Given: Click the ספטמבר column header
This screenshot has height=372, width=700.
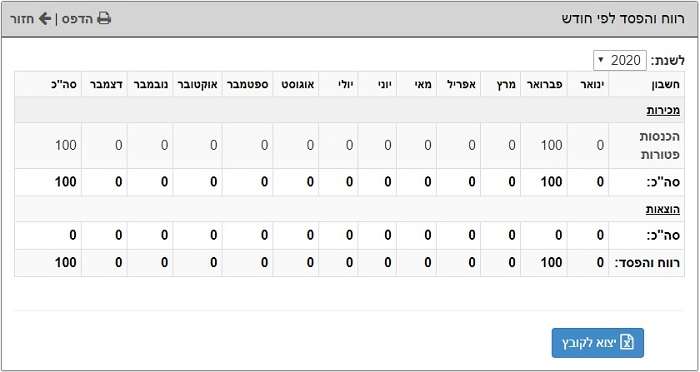Looking at the screenshot, I should 248,84.
